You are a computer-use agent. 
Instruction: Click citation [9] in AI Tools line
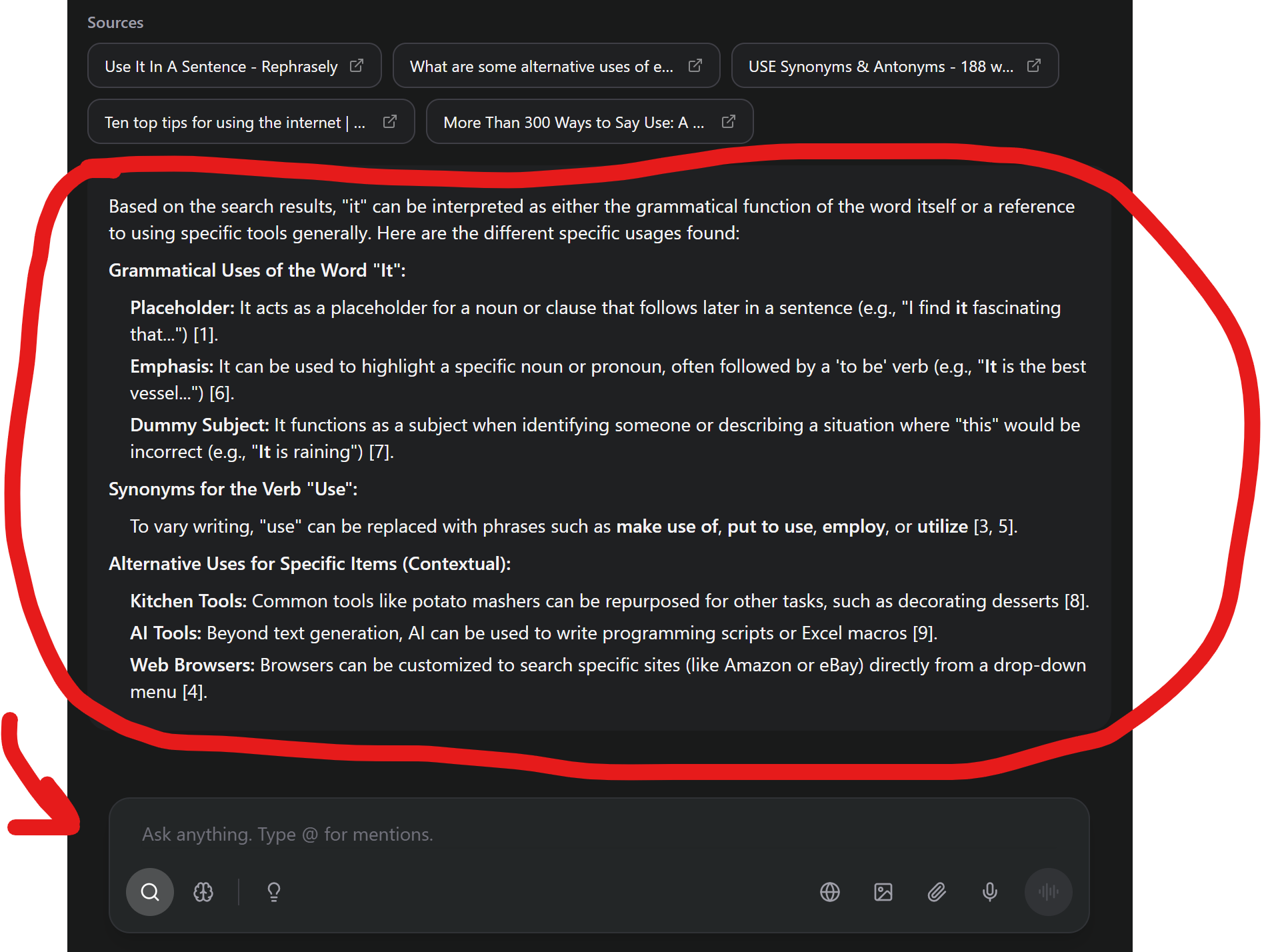[x=923, y=633]
